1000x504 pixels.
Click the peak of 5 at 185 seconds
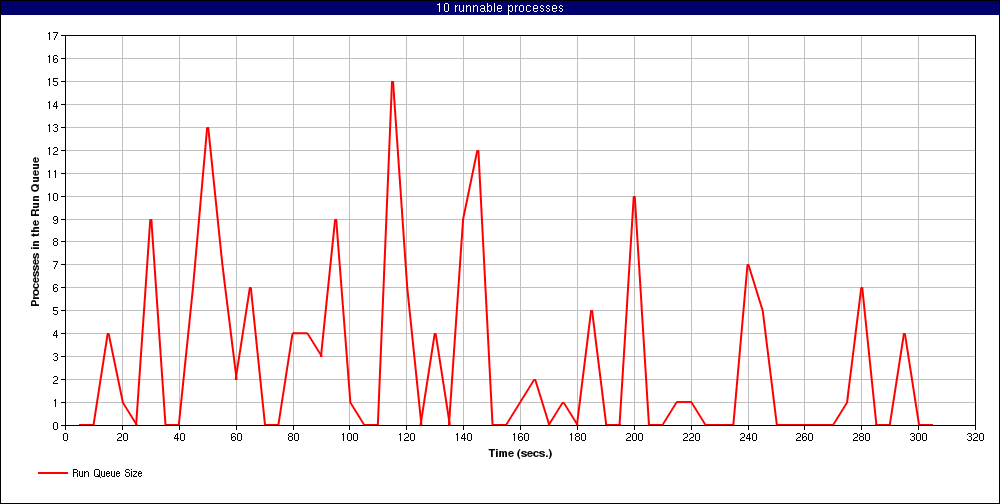(591, 311)
